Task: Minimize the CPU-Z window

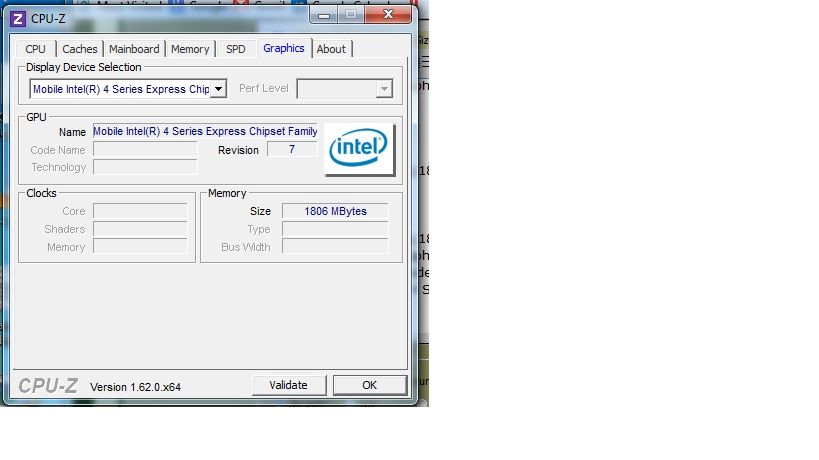Action: (325, 16)
